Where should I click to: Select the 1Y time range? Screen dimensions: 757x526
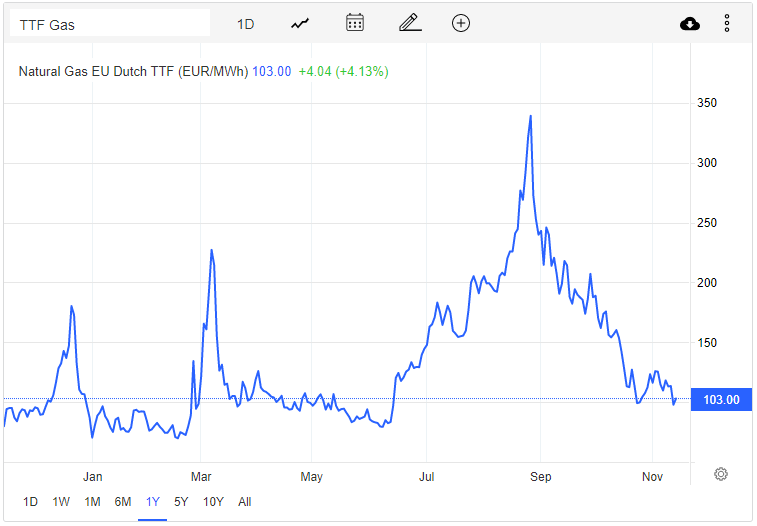153,502
